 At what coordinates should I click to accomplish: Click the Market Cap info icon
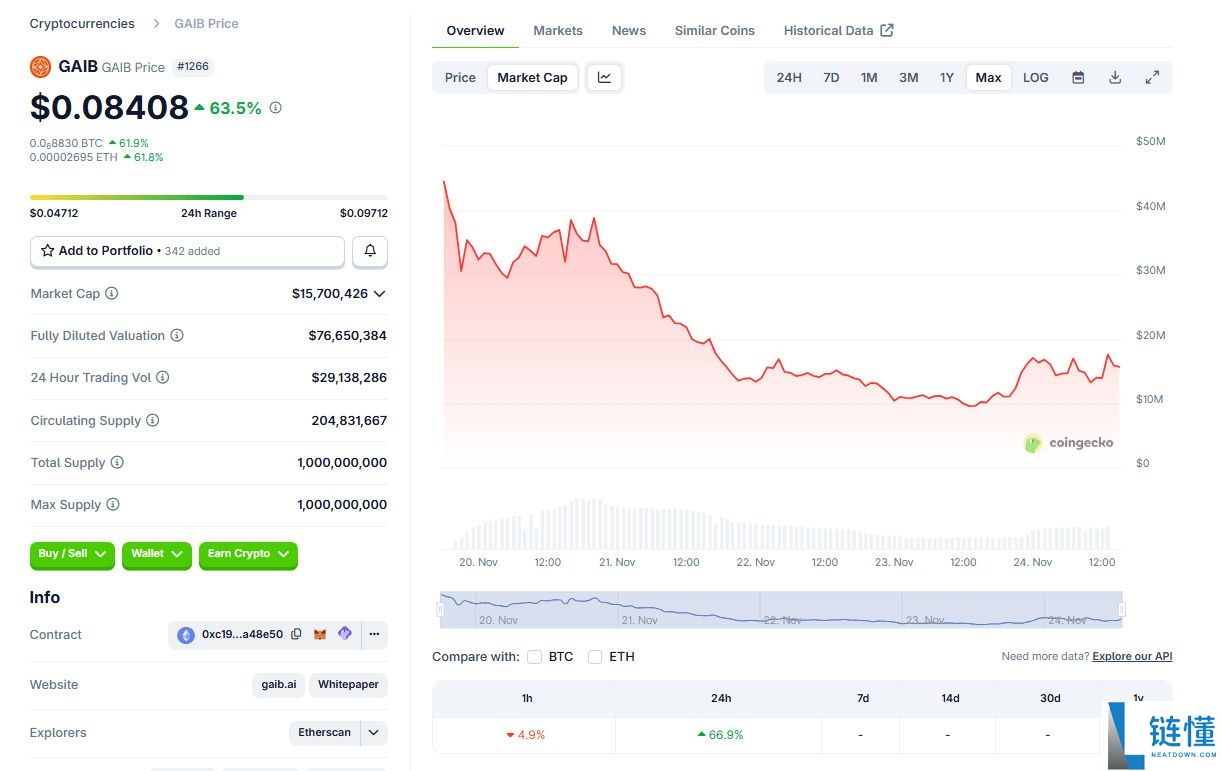coord(112,294)
